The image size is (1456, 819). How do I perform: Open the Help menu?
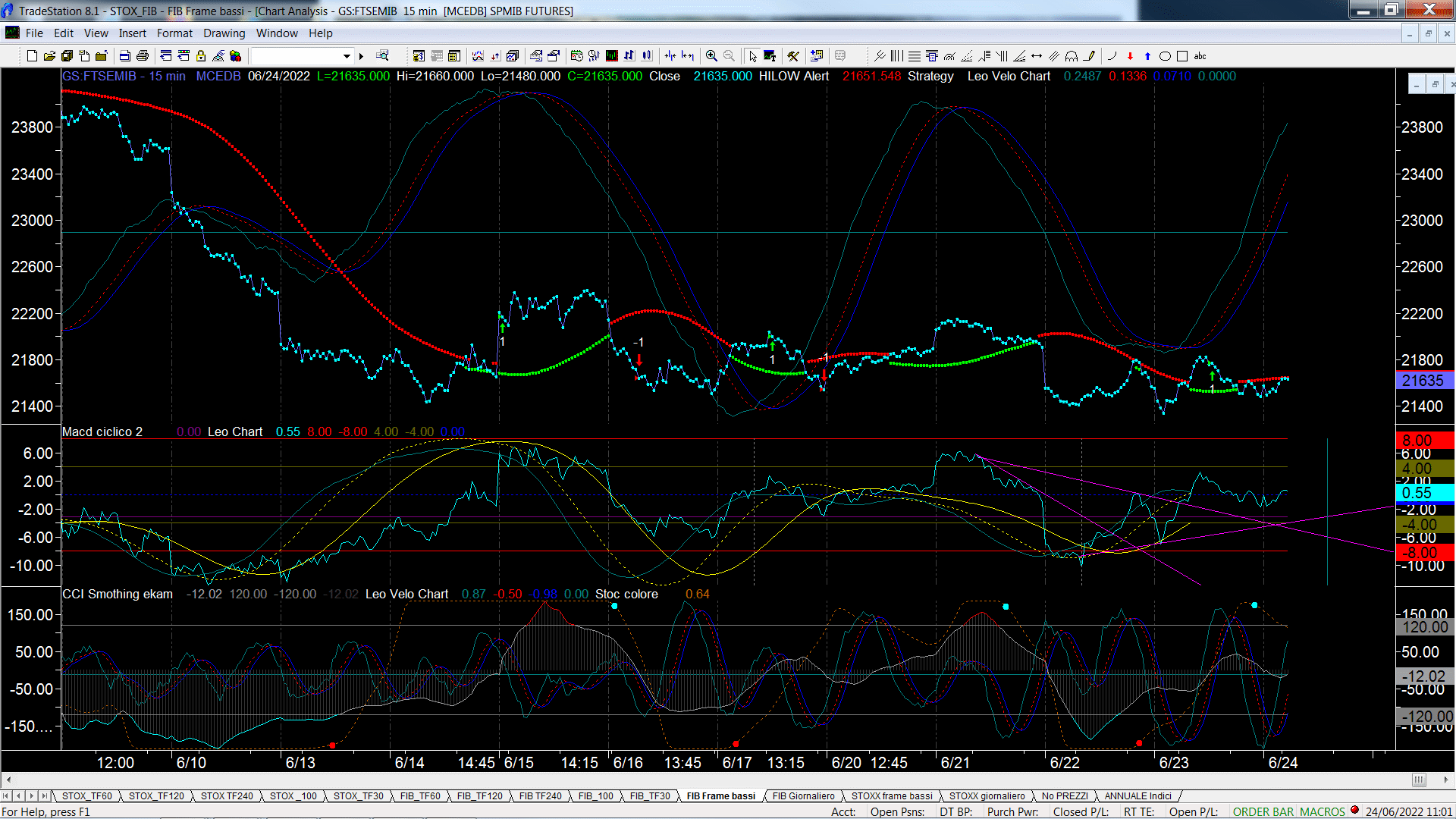tap(321, 33)
